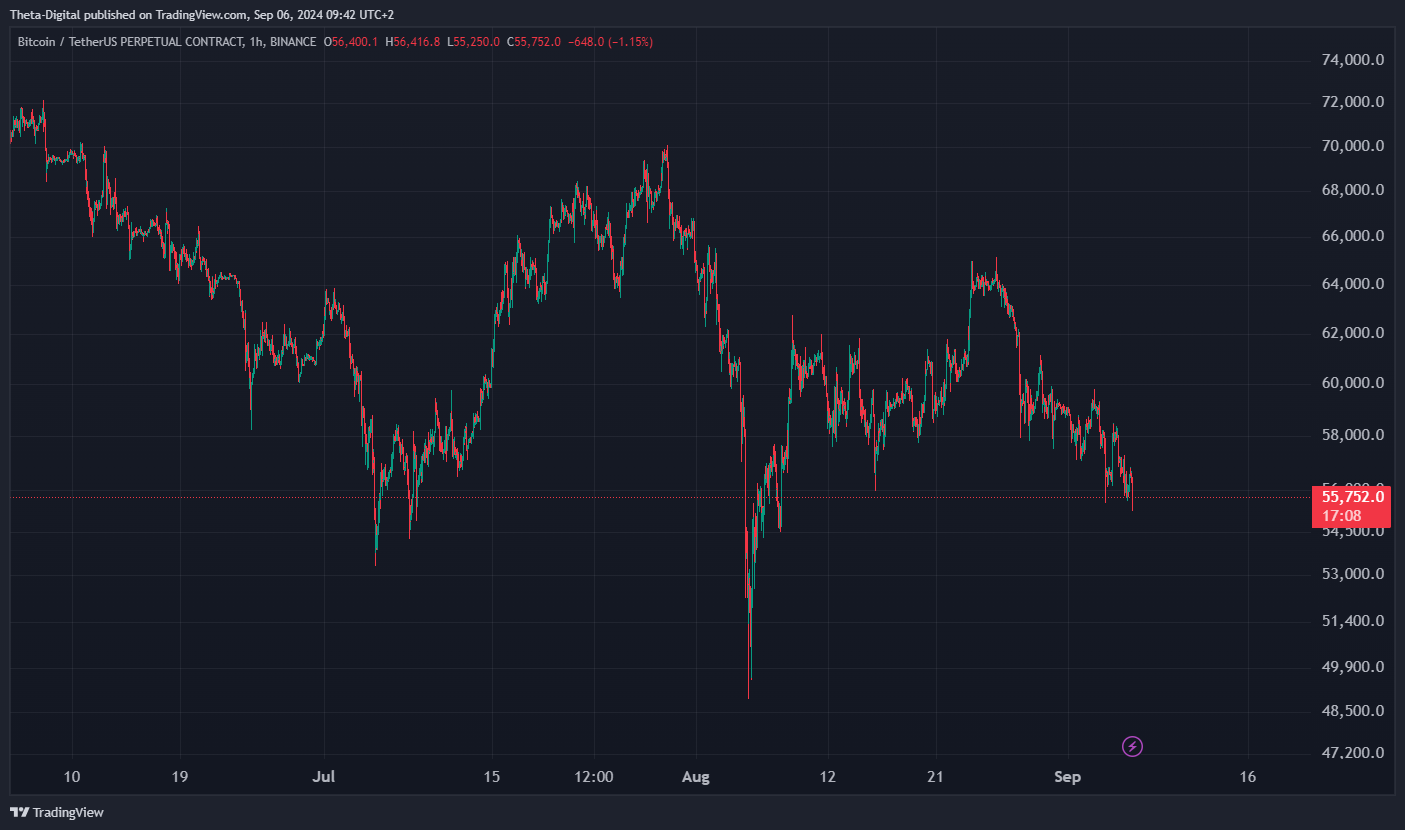Click the BINANCE exchange label in the legend
Viewport: 1405px width, 830px height.
pos(293,42)
